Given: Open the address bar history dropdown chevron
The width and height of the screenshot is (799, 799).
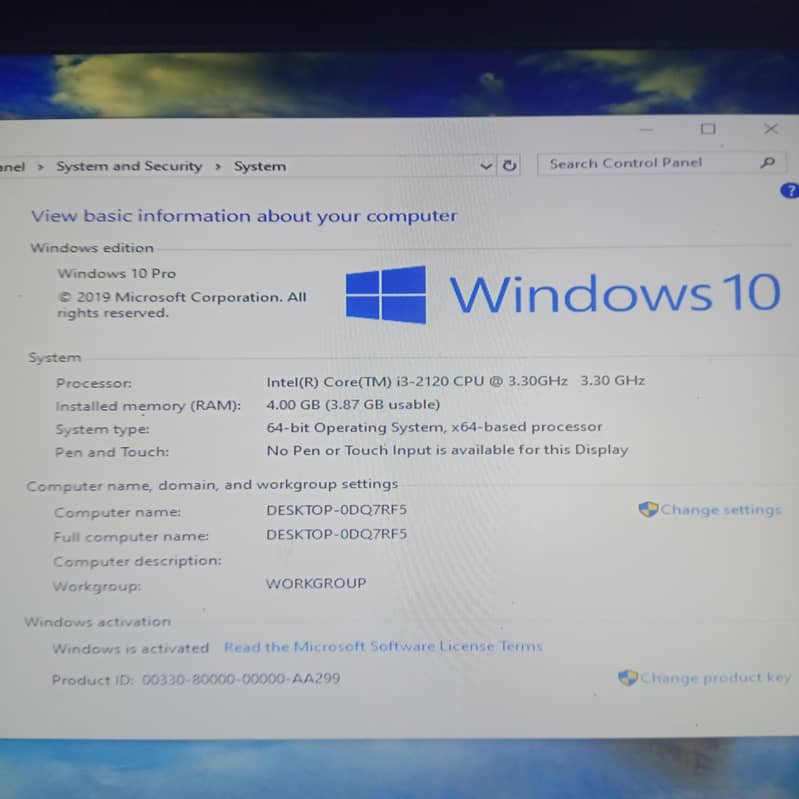Looking at the screenshot, I should tap(486, 166).
